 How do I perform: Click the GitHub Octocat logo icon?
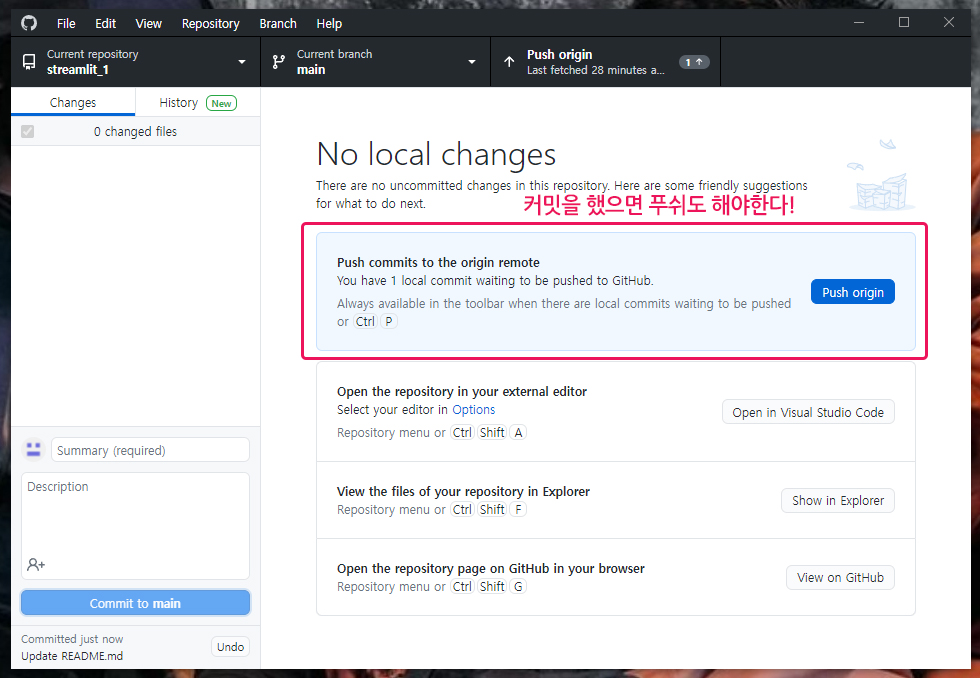click(x=29, y=23)
